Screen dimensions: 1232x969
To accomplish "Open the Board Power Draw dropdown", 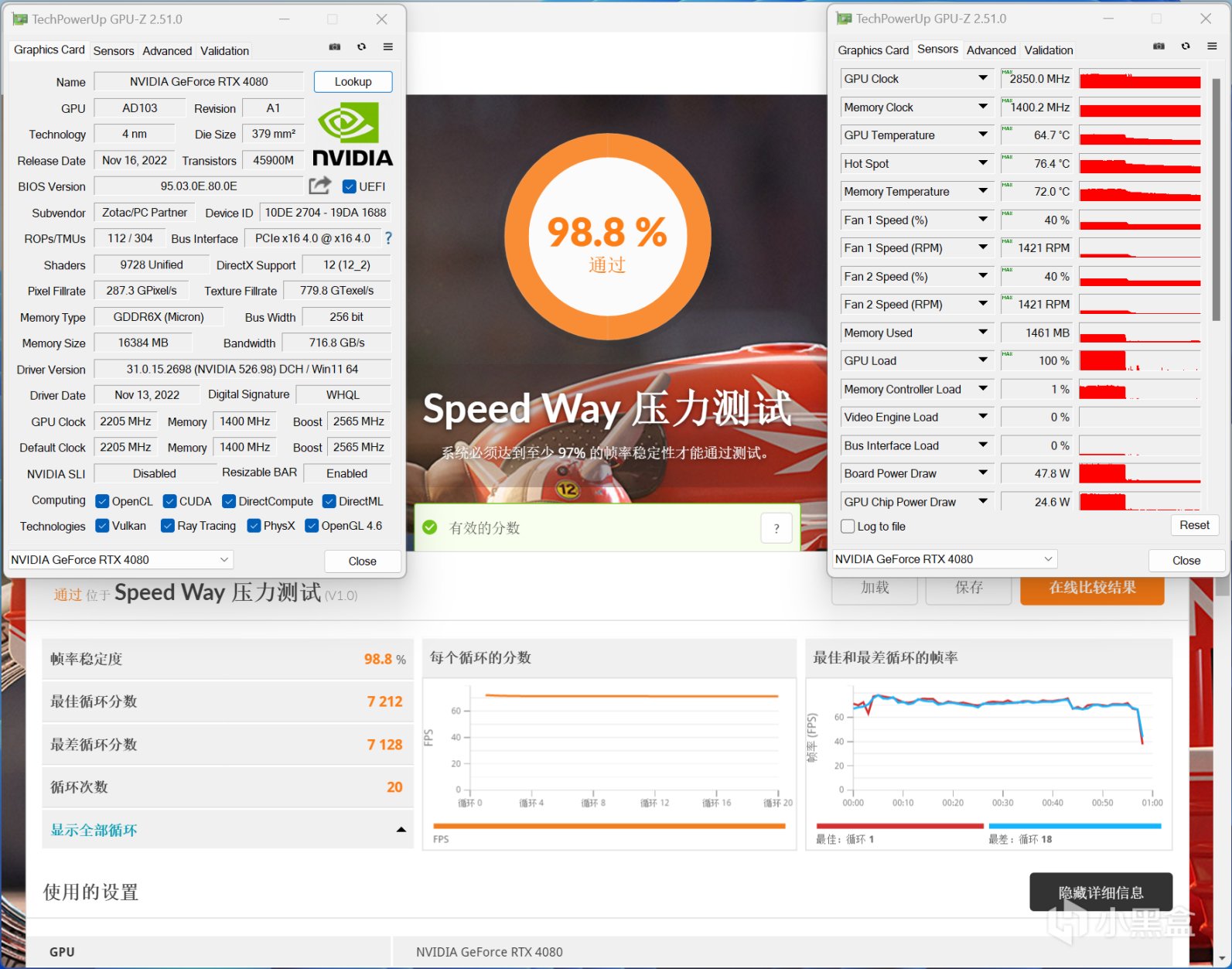I will (x=983, y=473).
